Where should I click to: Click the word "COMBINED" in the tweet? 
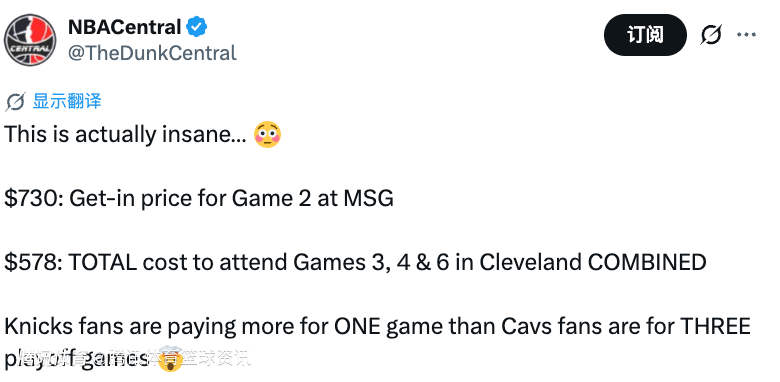click(647, 262)
